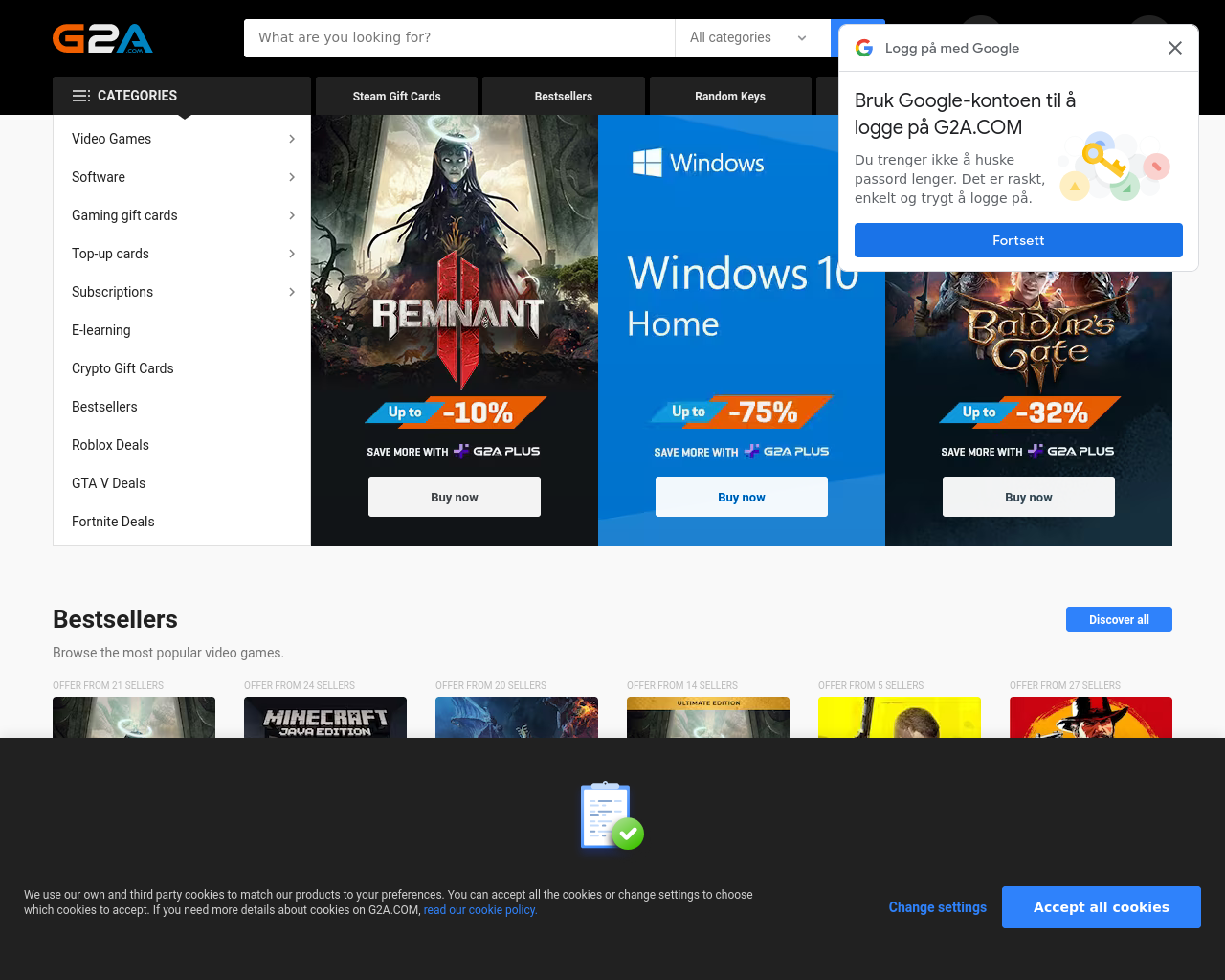This screenshot has height=980, width=1225.
Task: Click G2A PLUS logo on Windows banner
Action: [x=787, y=451]
